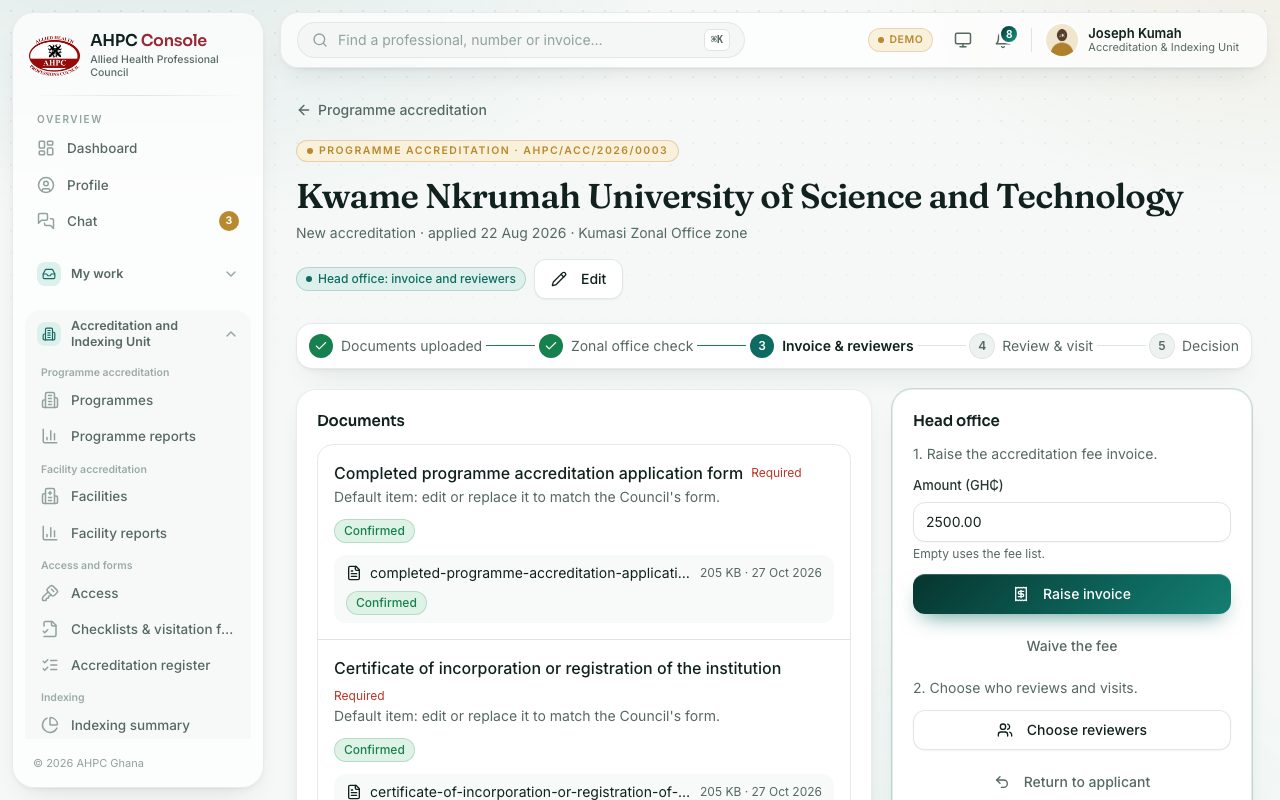Go to the Zonal office check step

pyautogui.click(x=616, y=346)
